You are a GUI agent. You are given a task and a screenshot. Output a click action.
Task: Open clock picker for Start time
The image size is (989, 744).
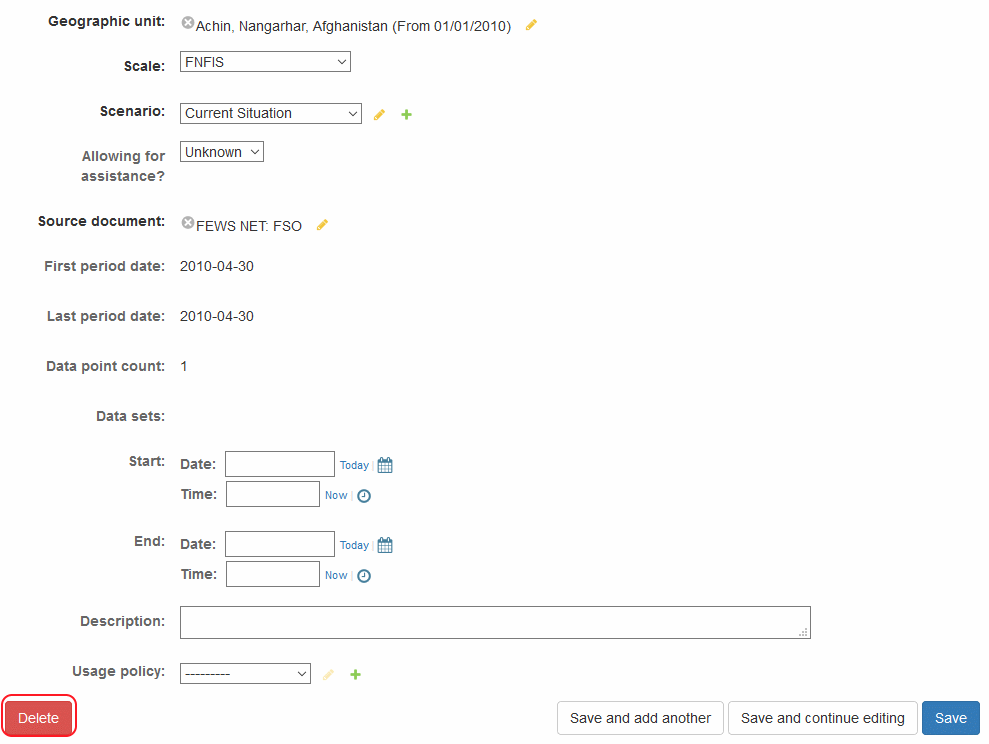click(x=364, y=495)
